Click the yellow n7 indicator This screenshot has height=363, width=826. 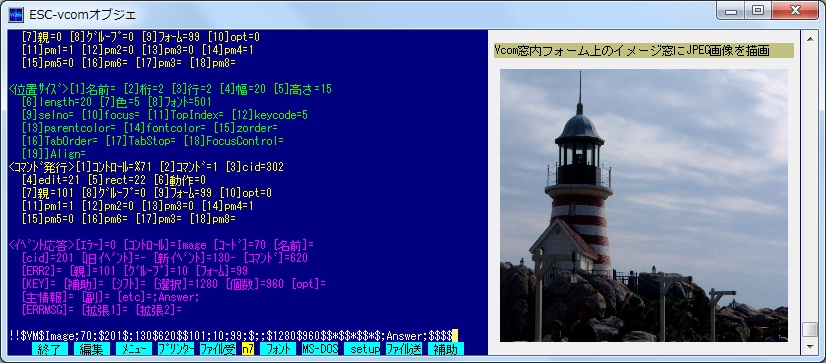pyautogui.click(x=248, y=349)
